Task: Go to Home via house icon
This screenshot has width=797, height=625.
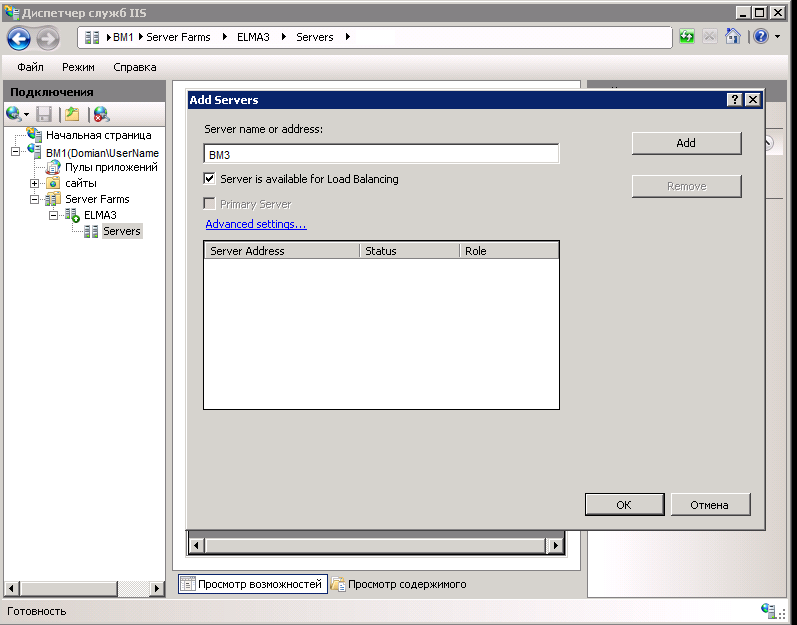Action: coord(732,37)
